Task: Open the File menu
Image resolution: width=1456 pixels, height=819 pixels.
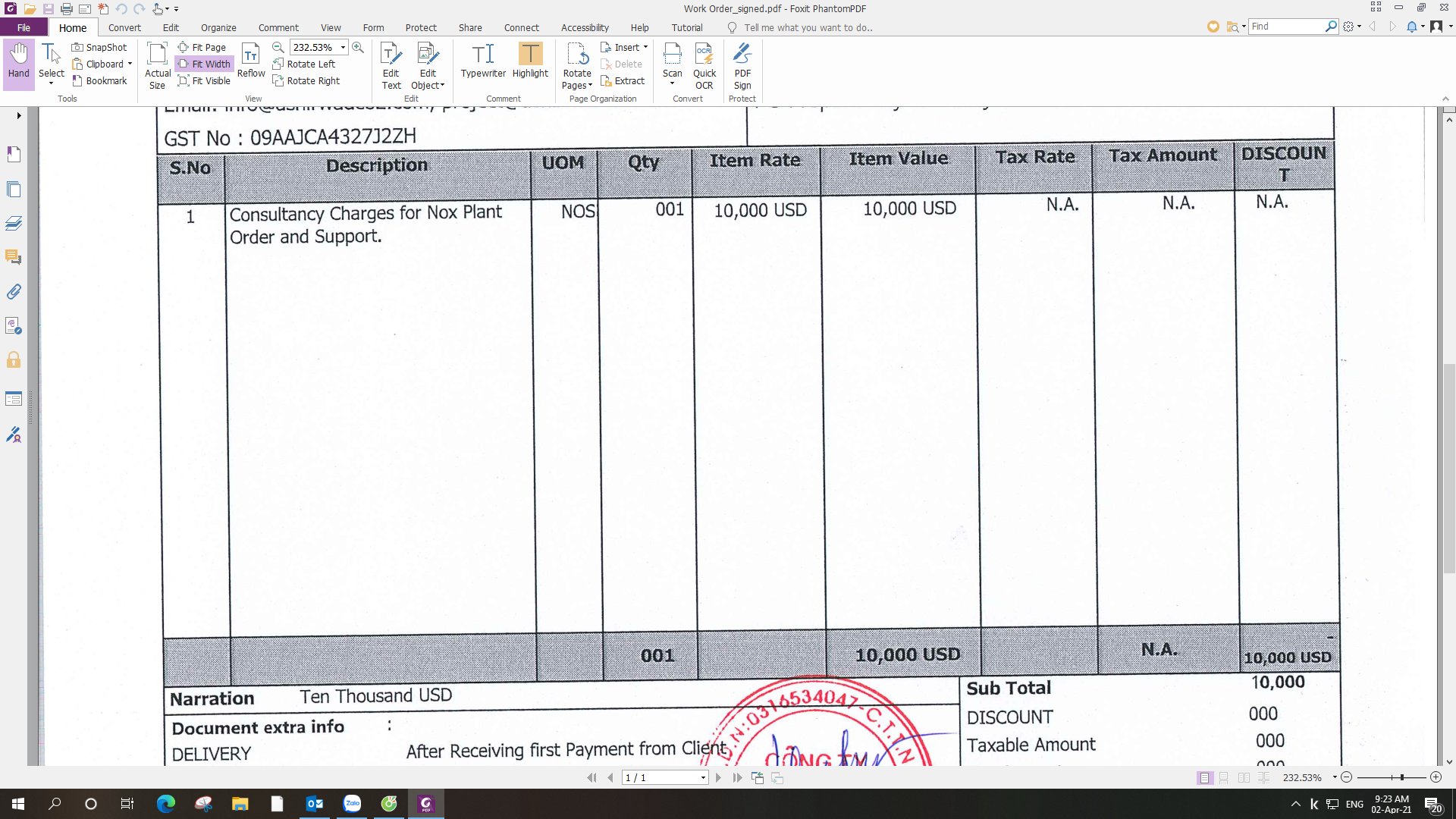Action: coord(24,27)
